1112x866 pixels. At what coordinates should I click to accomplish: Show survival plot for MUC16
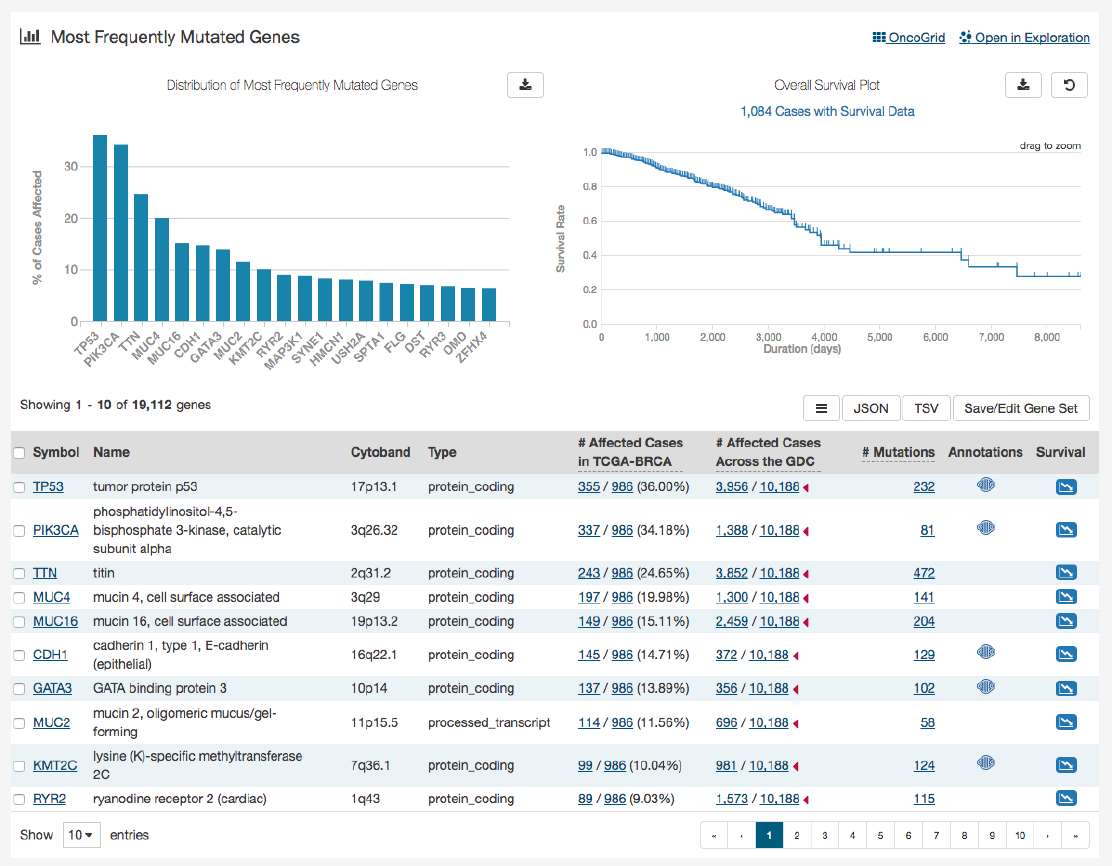click(x=1066, y=621)
